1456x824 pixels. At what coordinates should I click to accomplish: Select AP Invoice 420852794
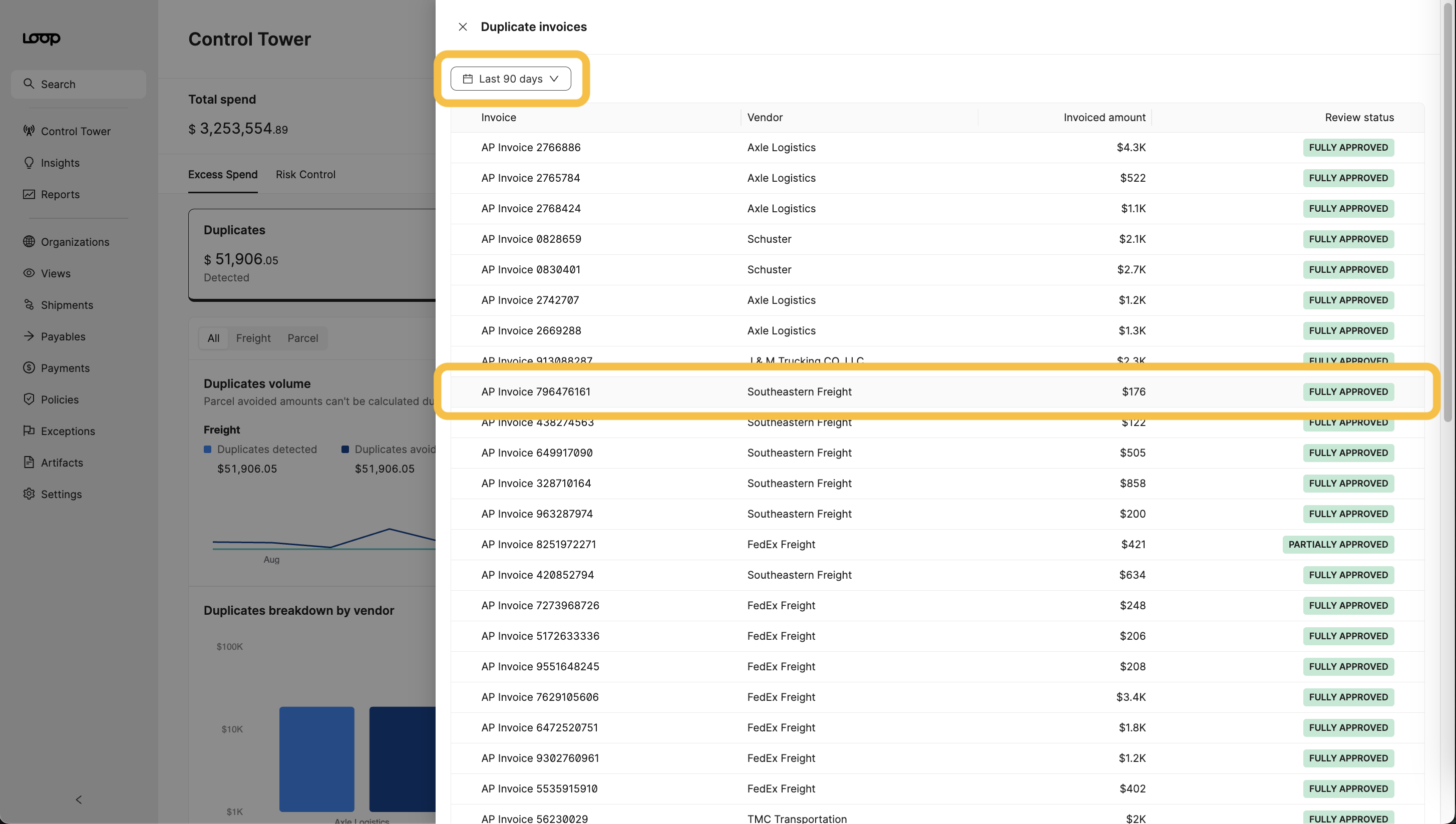[x=938, y=576]
